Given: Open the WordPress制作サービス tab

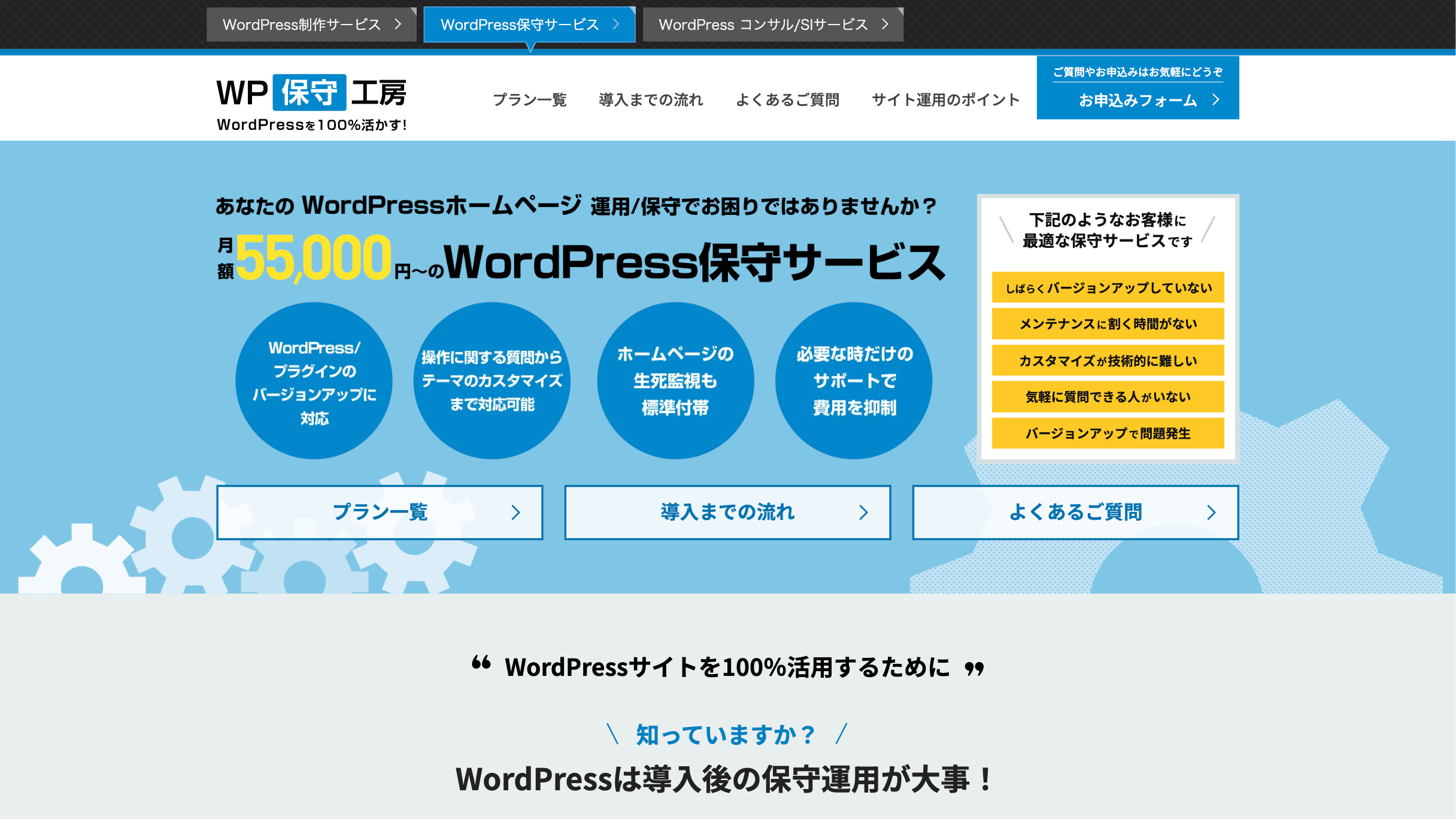Looking at the screenshot, I should 311,25.
